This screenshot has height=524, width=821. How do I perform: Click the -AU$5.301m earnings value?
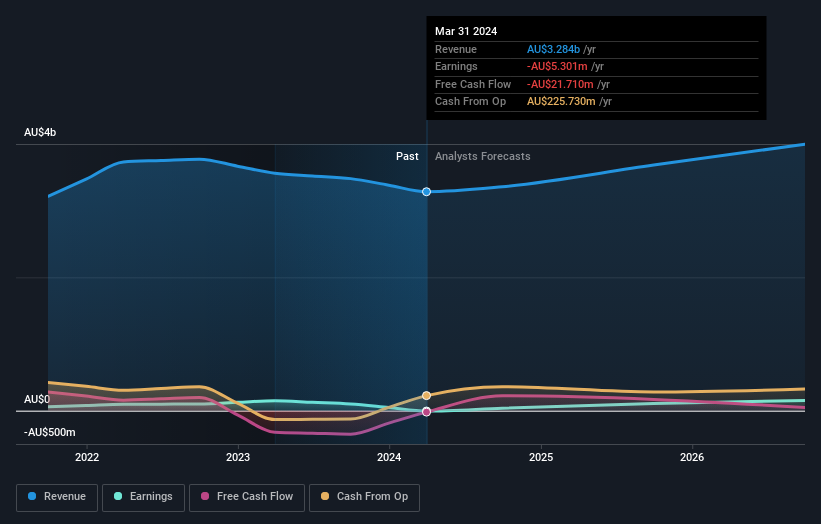(x=557, y=66)
